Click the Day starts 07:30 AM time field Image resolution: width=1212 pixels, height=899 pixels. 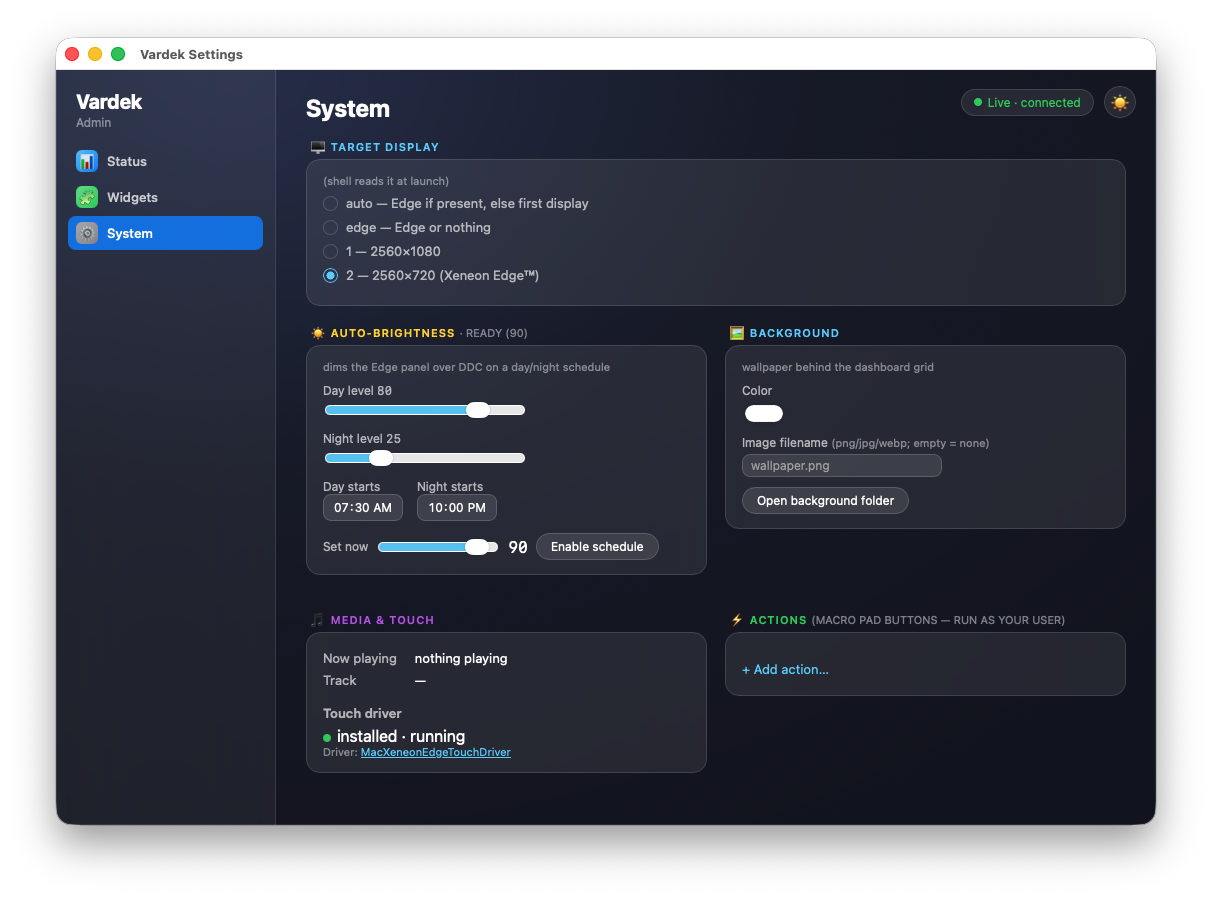[x=363, y=508]
